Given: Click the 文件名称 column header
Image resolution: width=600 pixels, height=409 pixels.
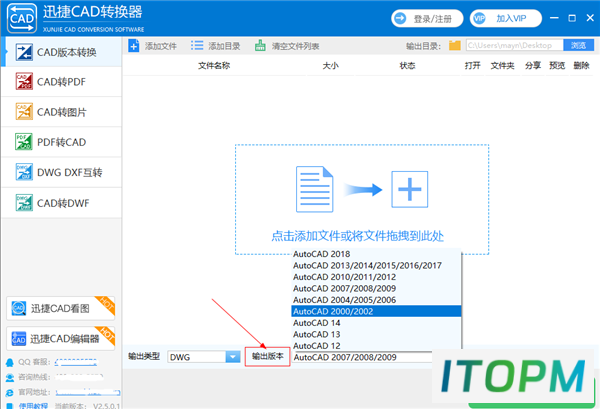Looking at the screenshot, I should tap(214, 66).
